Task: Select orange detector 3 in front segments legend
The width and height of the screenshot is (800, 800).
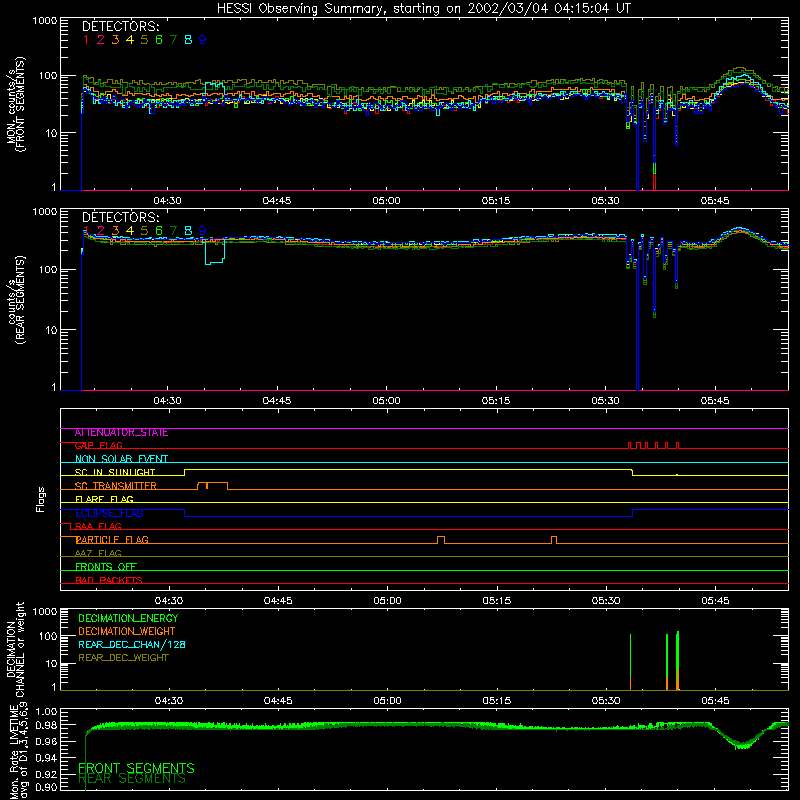Action: point(115,40)
